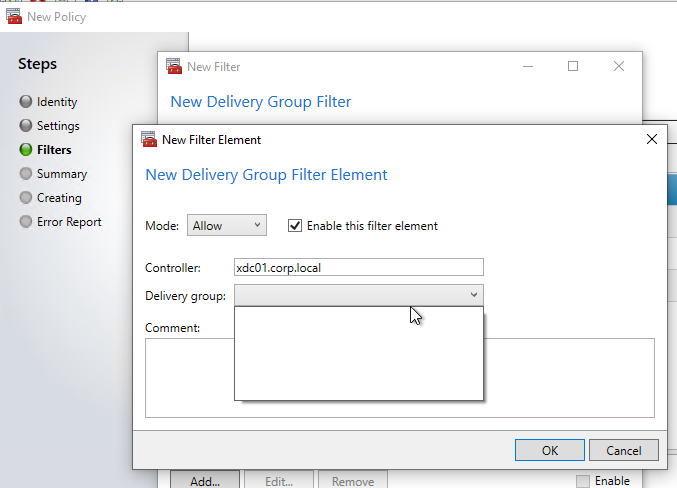Click the Add... button
This screenshot has height=488, width=677.
pos(205,480)
